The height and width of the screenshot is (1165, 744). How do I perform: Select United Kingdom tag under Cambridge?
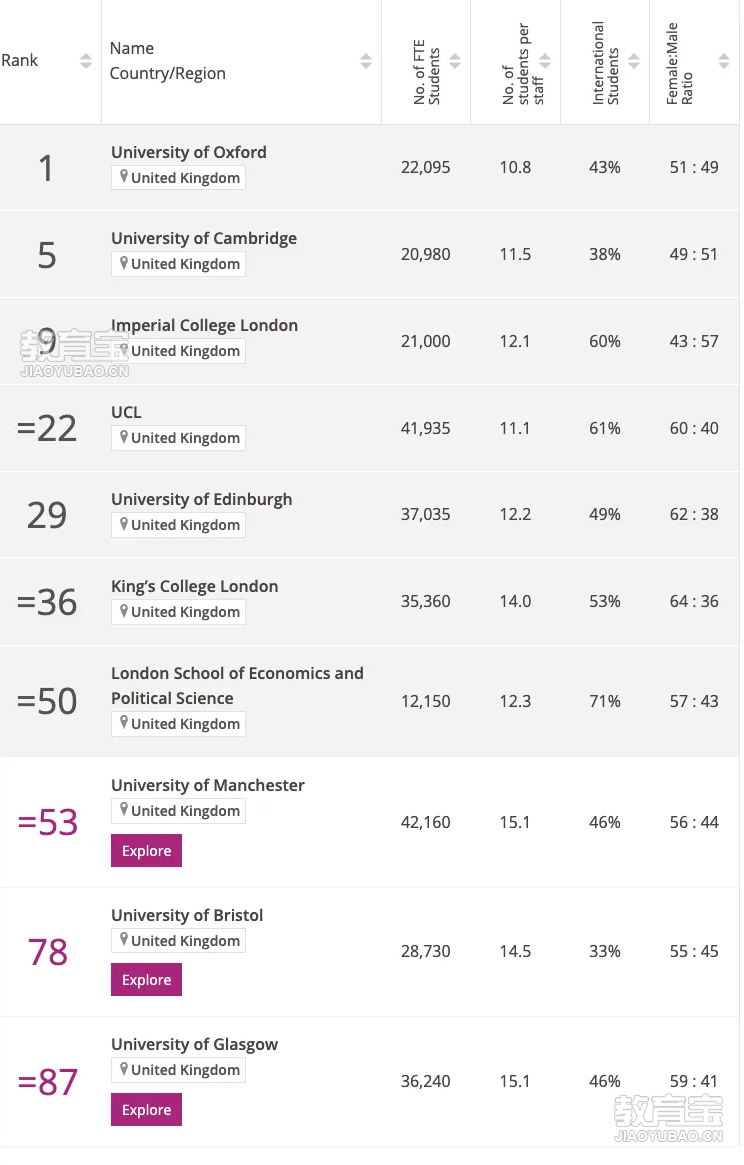click(x=178, y=264)
